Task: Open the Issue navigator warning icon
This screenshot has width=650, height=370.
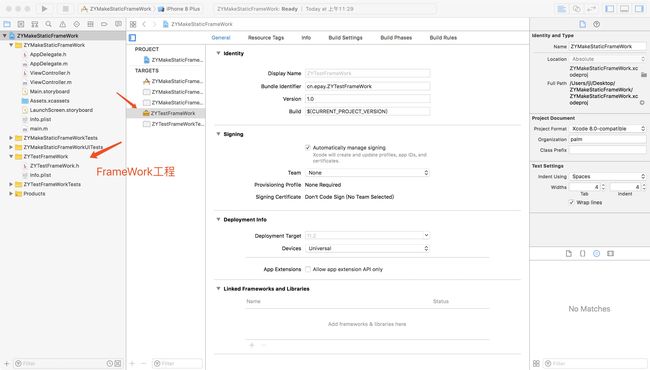Action: (x=63, y=24)
